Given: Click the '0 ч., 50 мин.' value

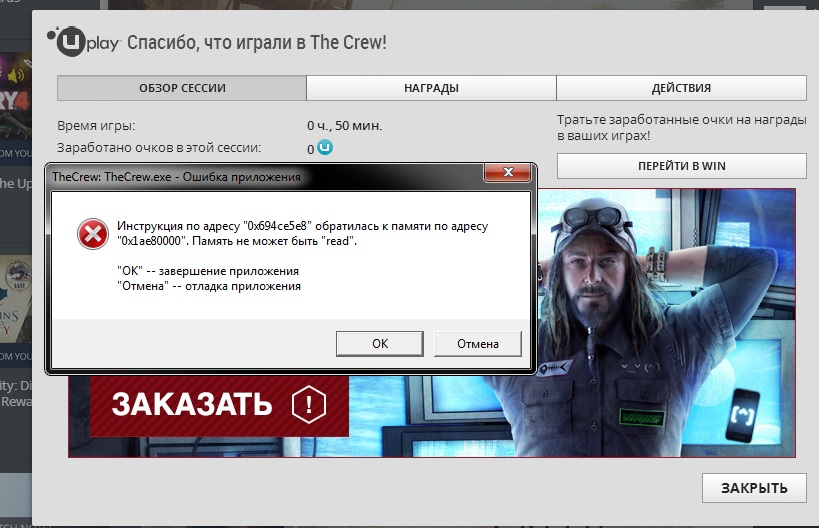Looking at the screenshot, I should [x=345, y=126].
